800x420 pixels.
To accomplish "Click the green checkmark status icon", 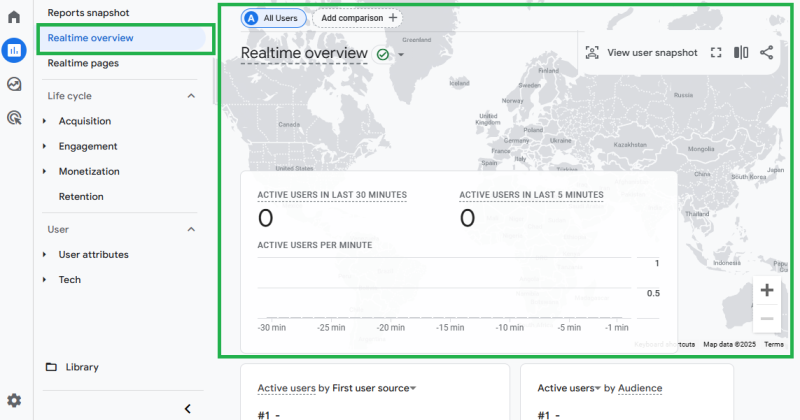I will click(383, 54).
